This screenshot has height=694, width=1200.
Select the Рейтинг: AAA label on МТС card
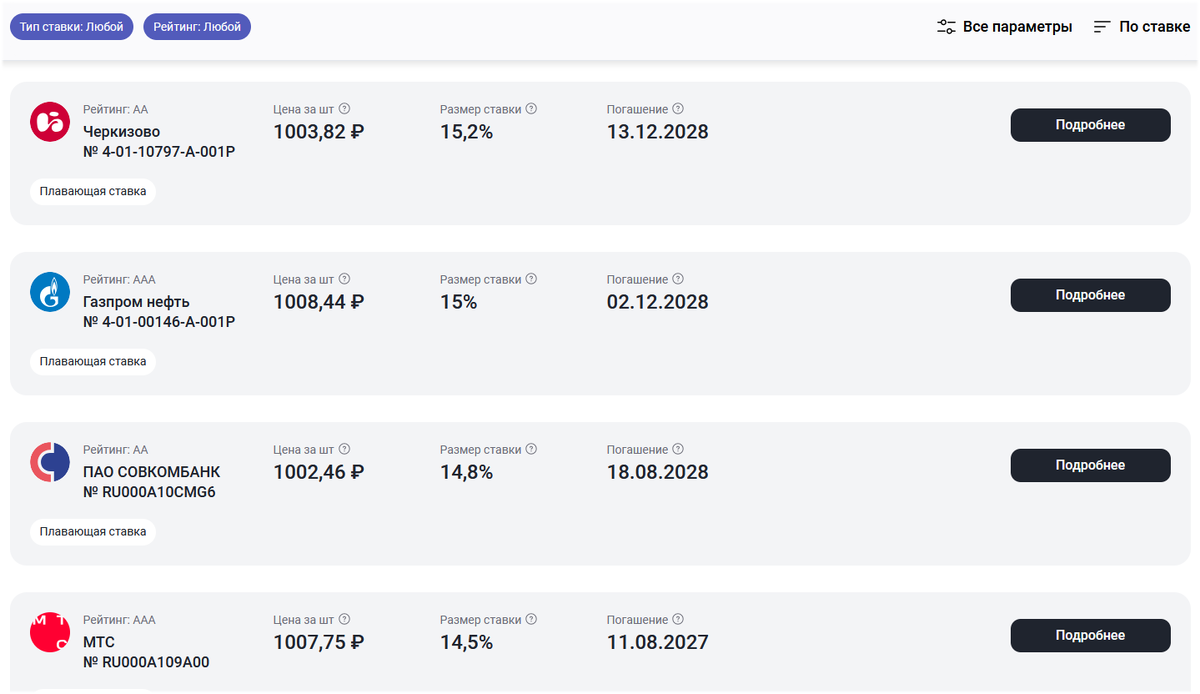[119, 619]
